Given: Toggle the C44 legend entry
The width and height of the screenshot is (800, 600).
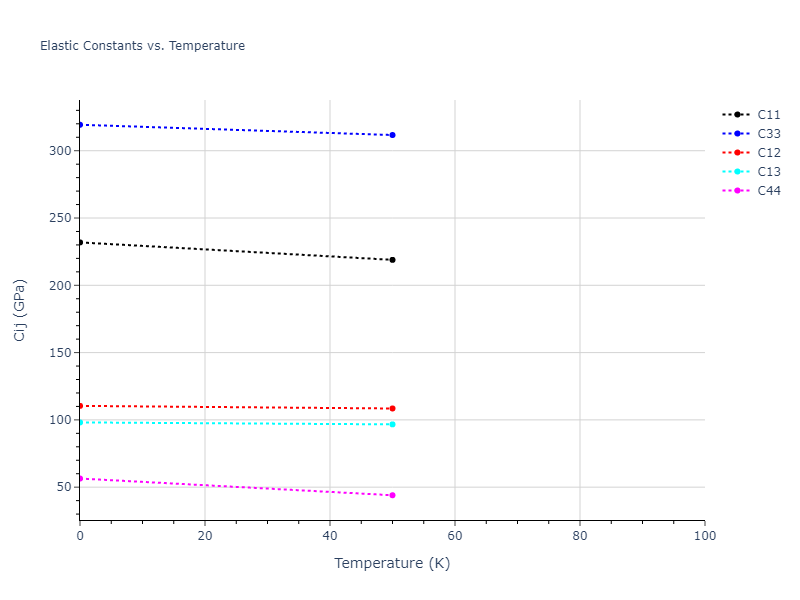Looking at the screenshot, I should [768, 191].
